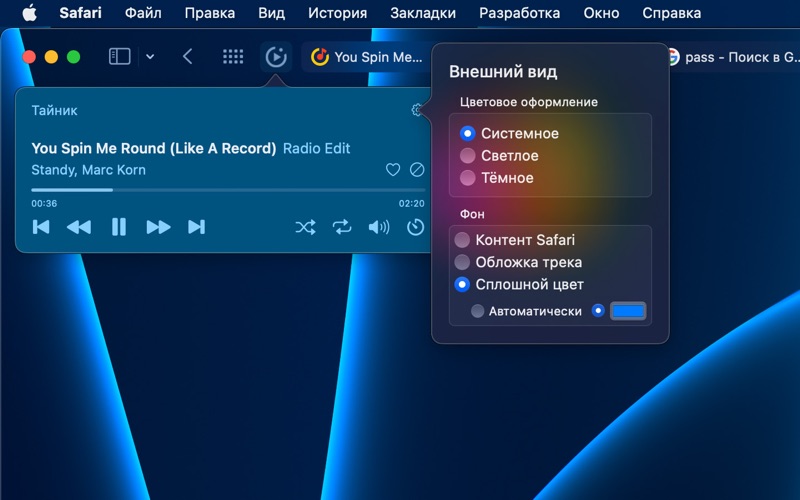Open the volume control
Screen dimensions: 800x500
point(379,227)
